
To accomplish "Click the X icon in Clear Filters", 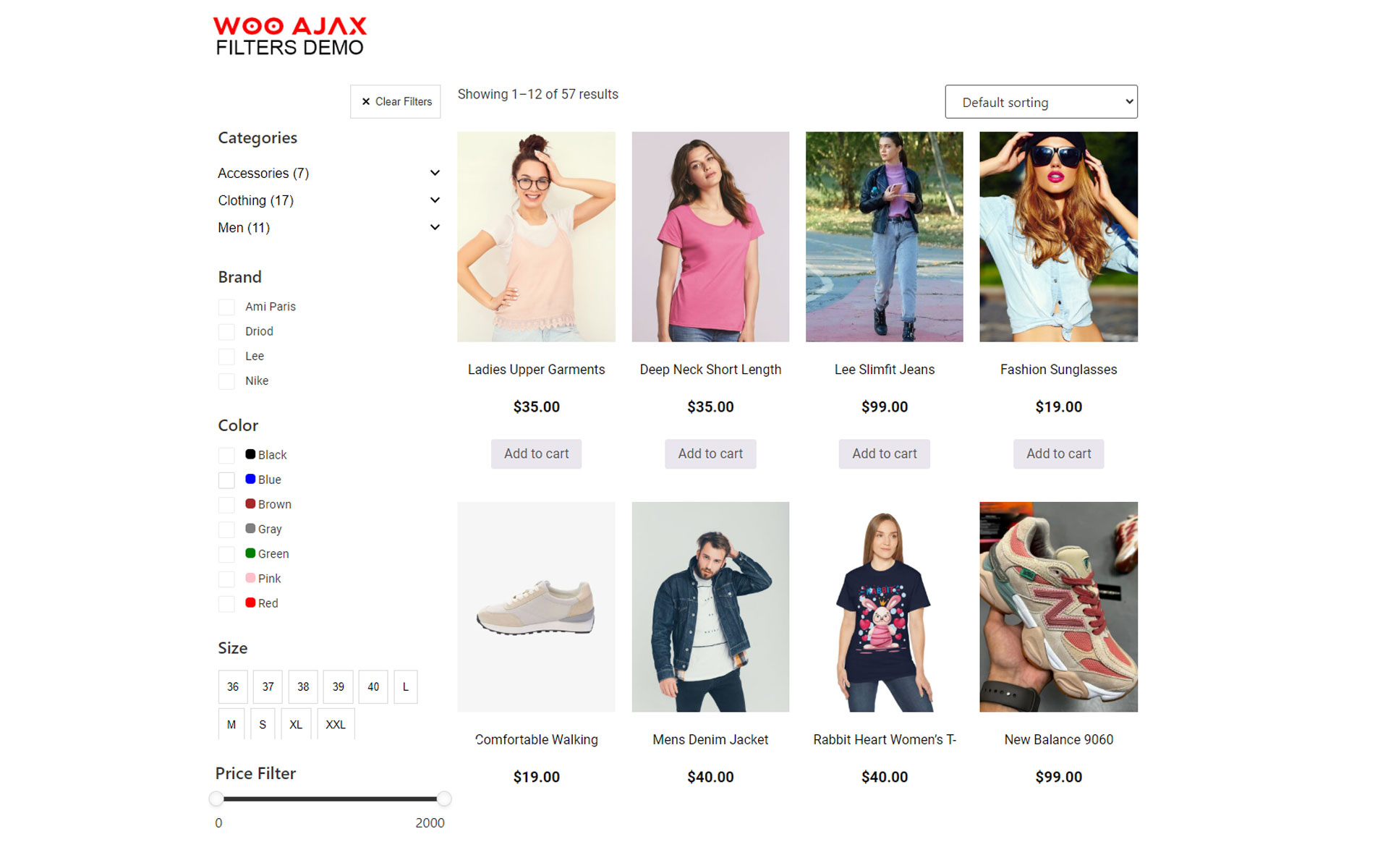I will click(x=366, y=102).
